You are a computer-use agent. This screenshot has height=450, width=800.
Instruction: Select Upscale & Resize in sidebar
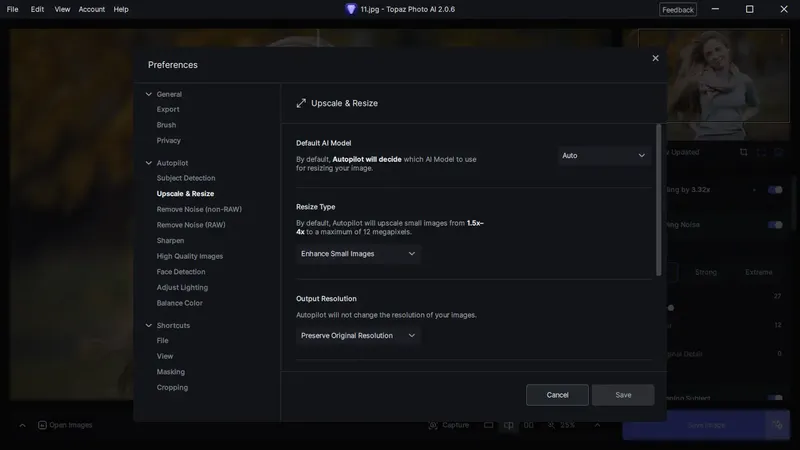pos(185,194)
